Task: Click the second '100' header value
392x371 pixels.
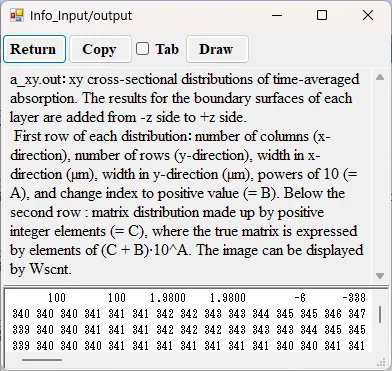Action: [x=117, y=297]
